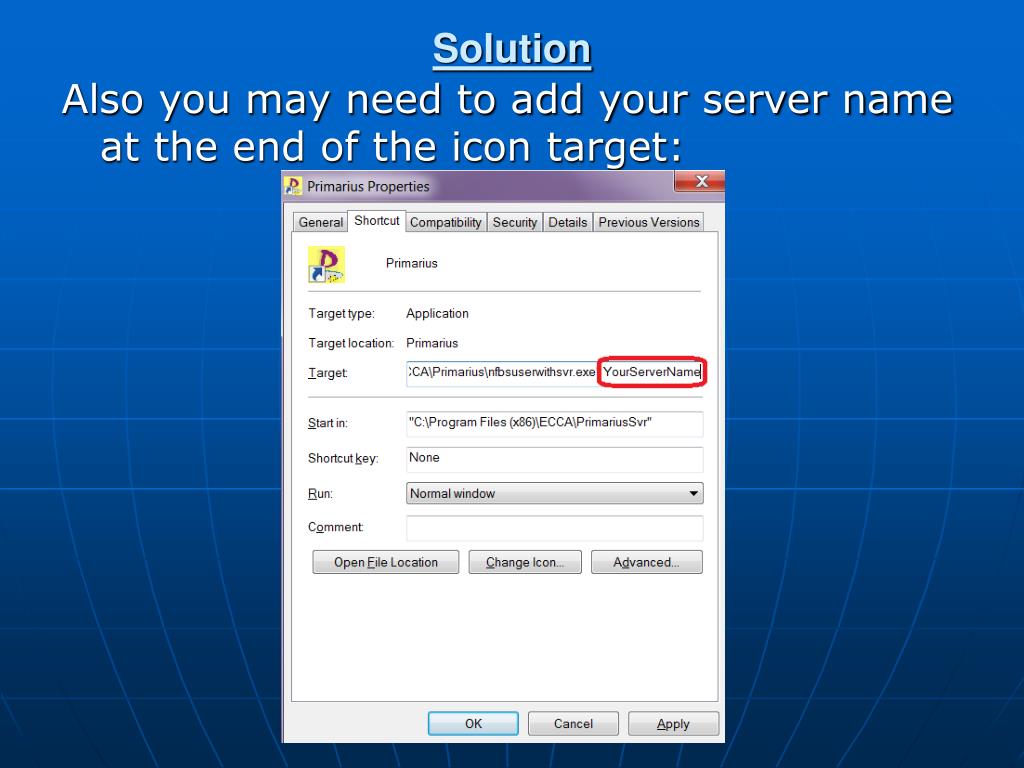The width and height of the screenshot is (1024, 768).
Task: Switch to Previous Versions tab
Action: 648,222
